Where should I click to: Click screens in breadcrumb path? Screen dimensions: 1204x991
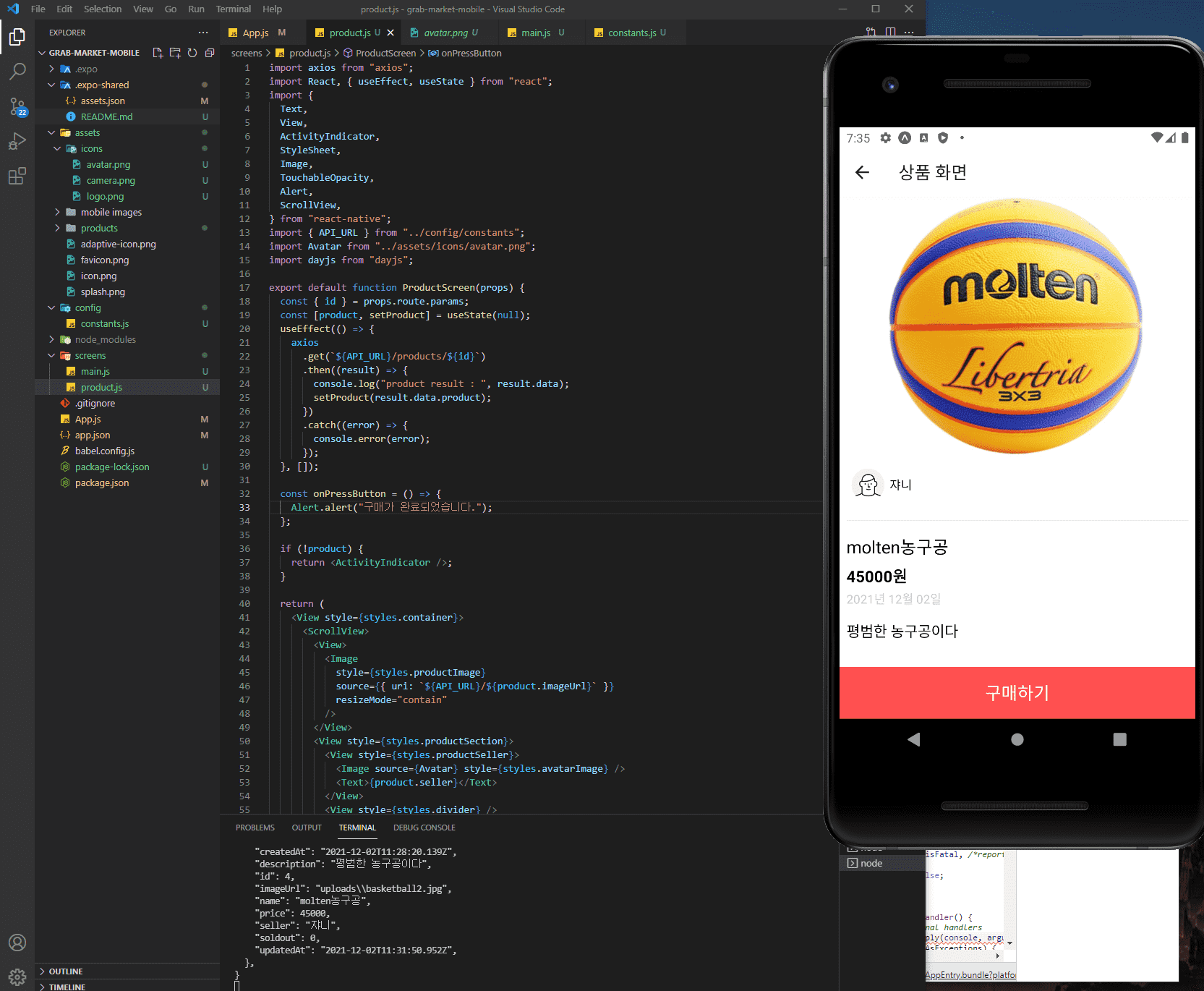pos(247,53)
